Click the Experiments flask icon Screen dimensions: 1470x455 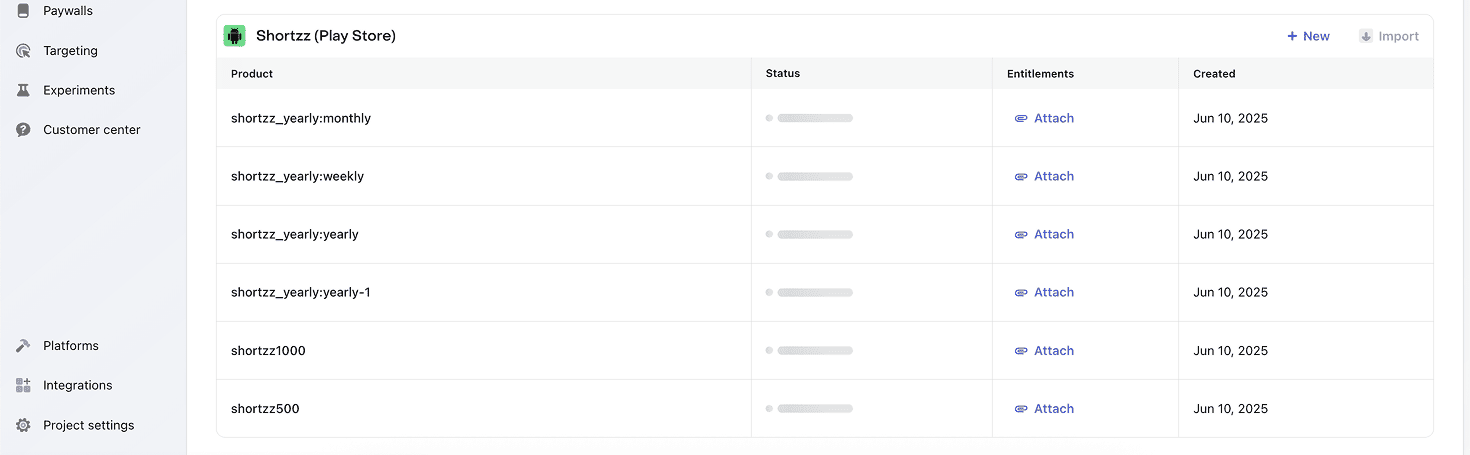pyautogui.click(x=23, y=90)
